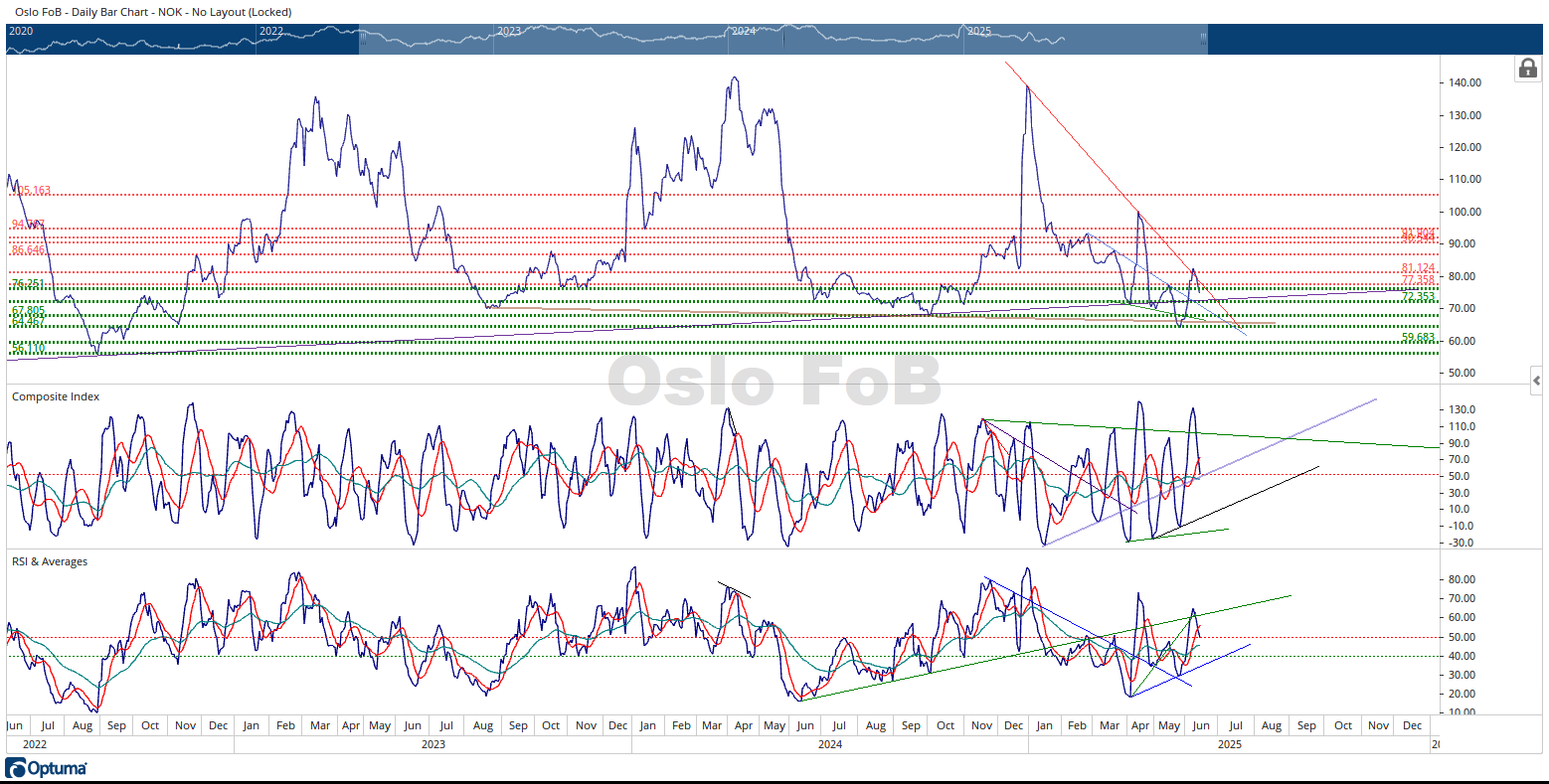Grab right handle of overview range selector
The width and height of the screenshot is (1549, 784).
(1203, 39)
